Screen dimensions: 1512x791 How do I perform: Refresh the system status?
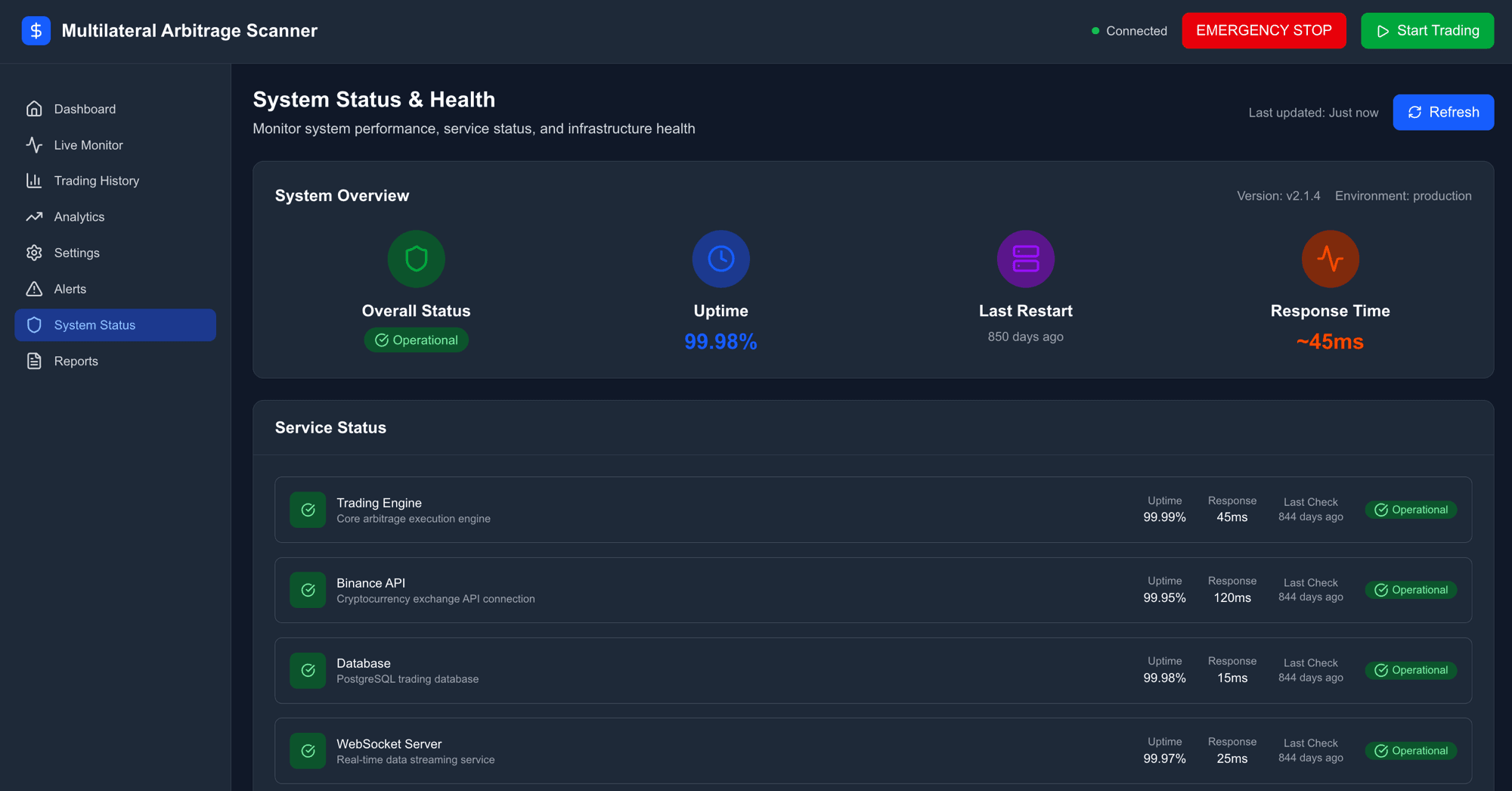click(1443, 112)
